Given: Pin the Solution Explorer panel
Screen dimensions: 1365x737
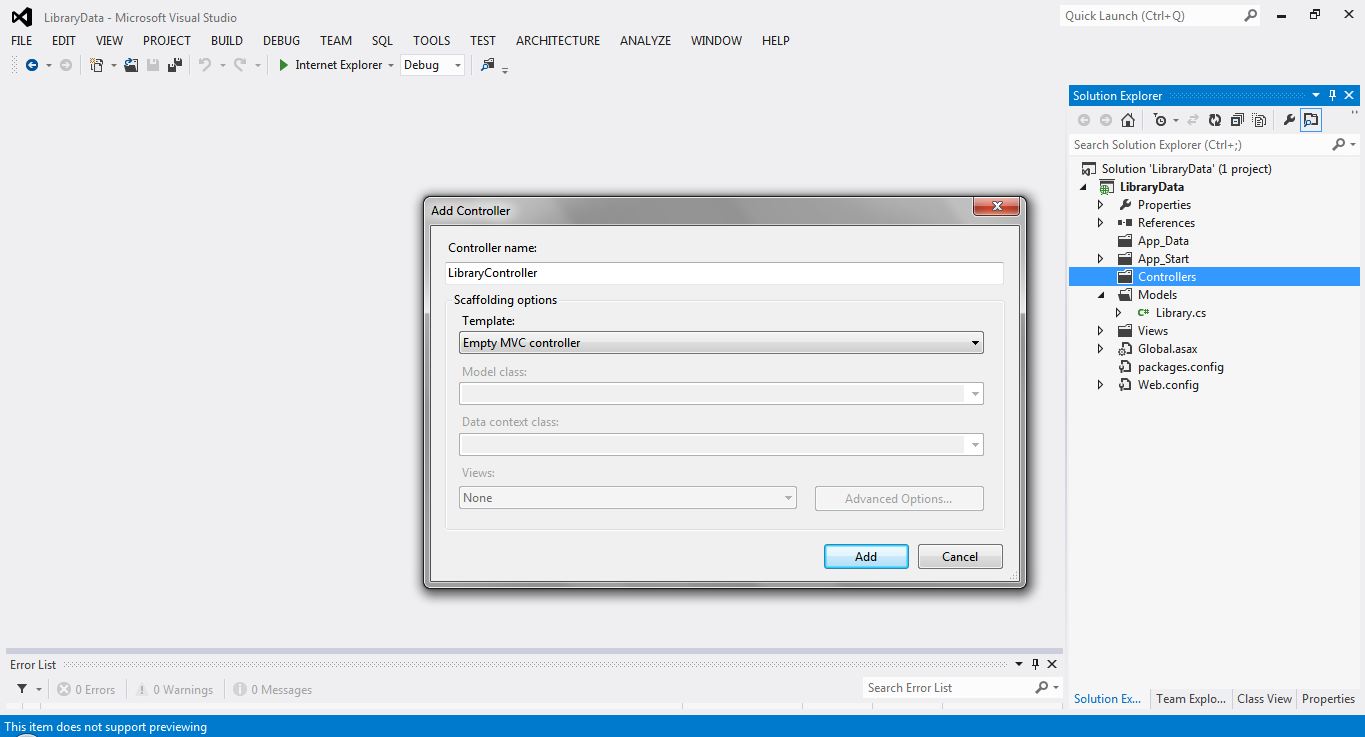Looking at the screenshot, I should point(1333,95).
